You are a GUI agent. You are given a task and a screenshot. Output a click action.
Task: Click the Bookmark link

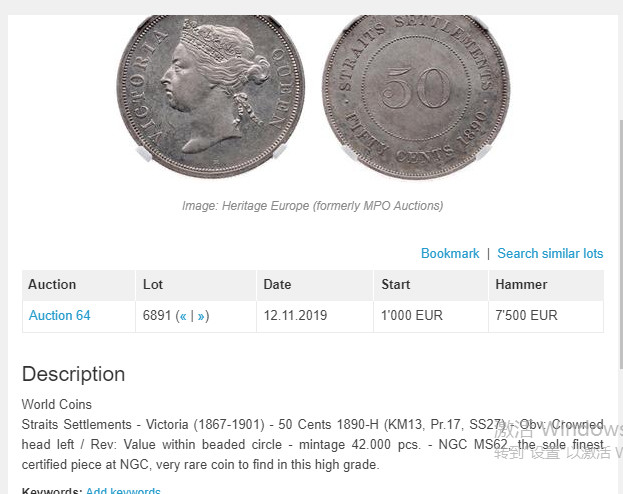click(x=450, y=254)
